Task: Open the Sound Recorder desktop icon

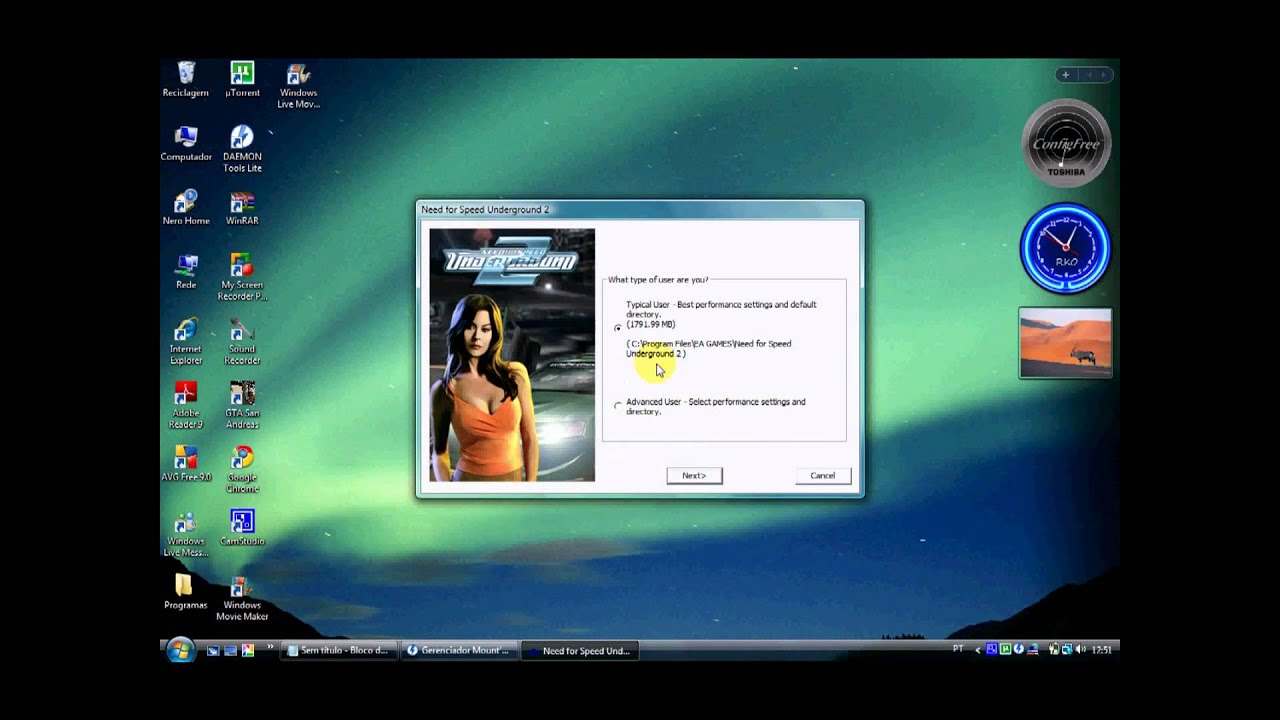Action: click(x=242, y=341)
